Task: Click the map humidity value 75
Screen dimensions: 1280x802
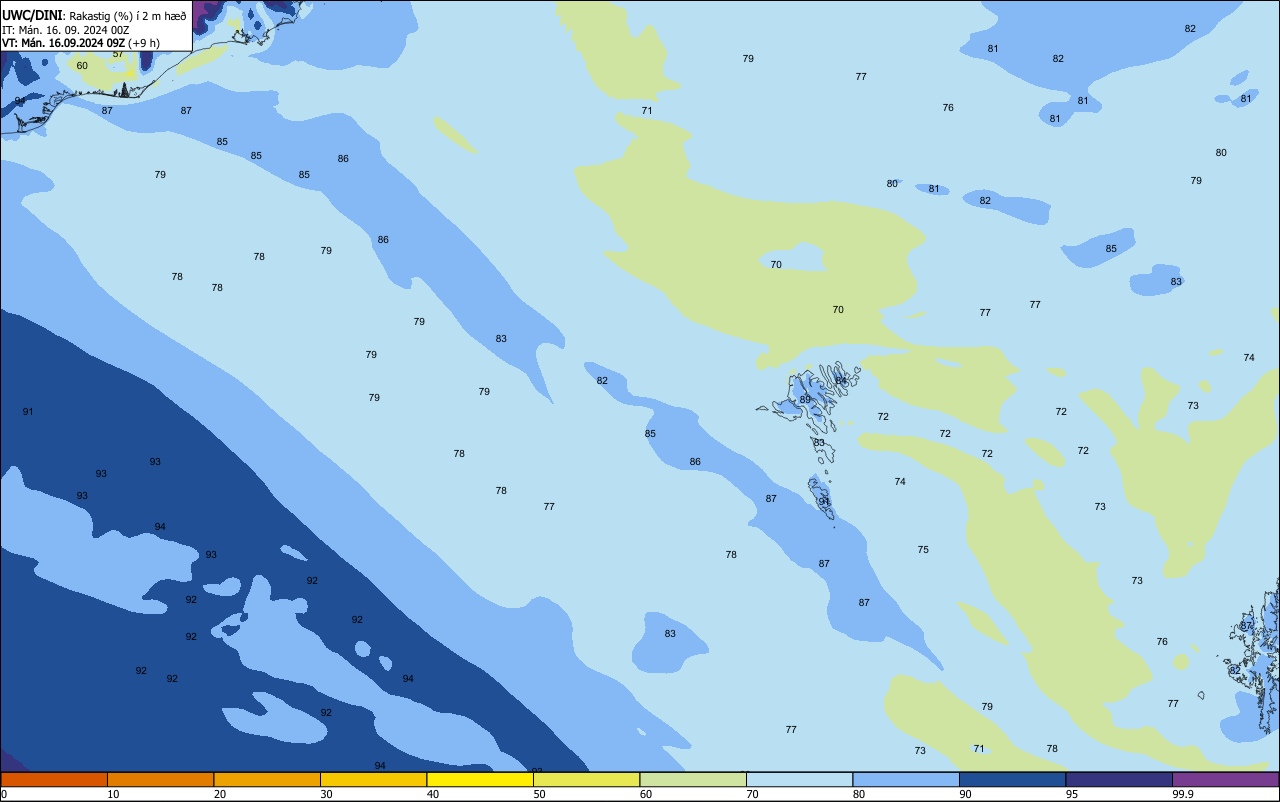Action: tap(923, 550)
